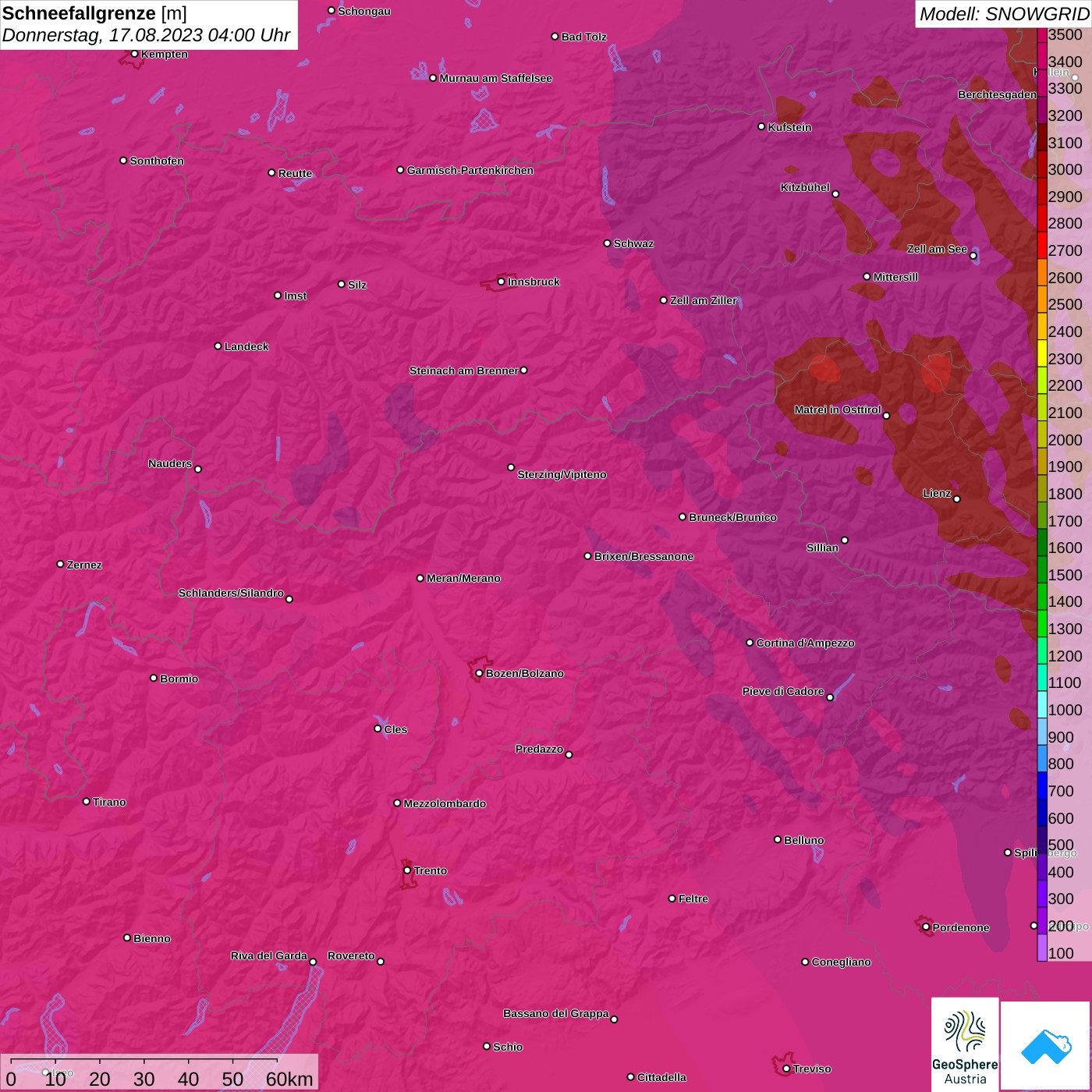Click the Bormio city marker
The image size is (1092, 1092).
(x=154, y=678)
